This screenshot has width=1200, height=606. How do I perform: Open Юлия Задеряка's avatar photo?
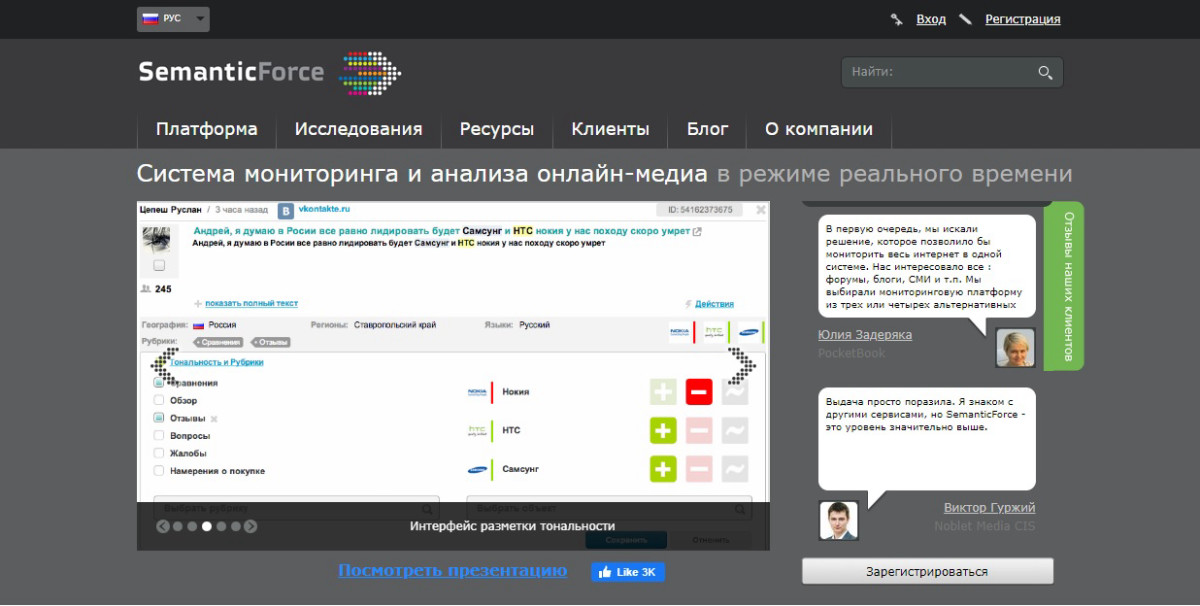[1015, 347]
